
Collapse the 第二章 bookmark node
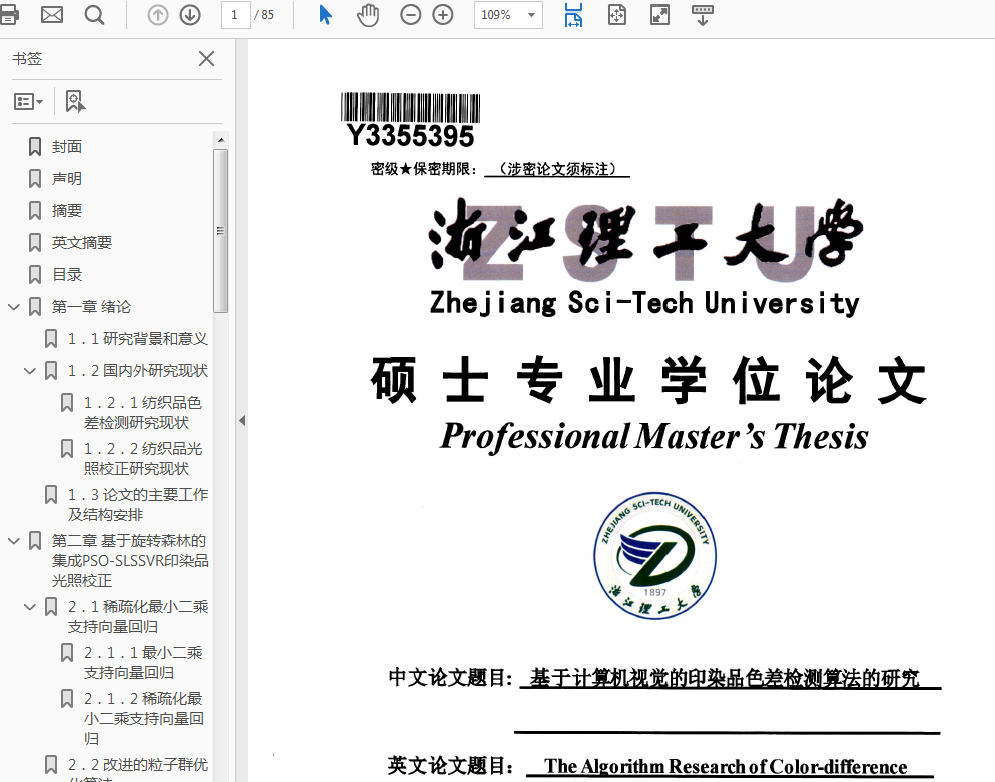(13, 541)
